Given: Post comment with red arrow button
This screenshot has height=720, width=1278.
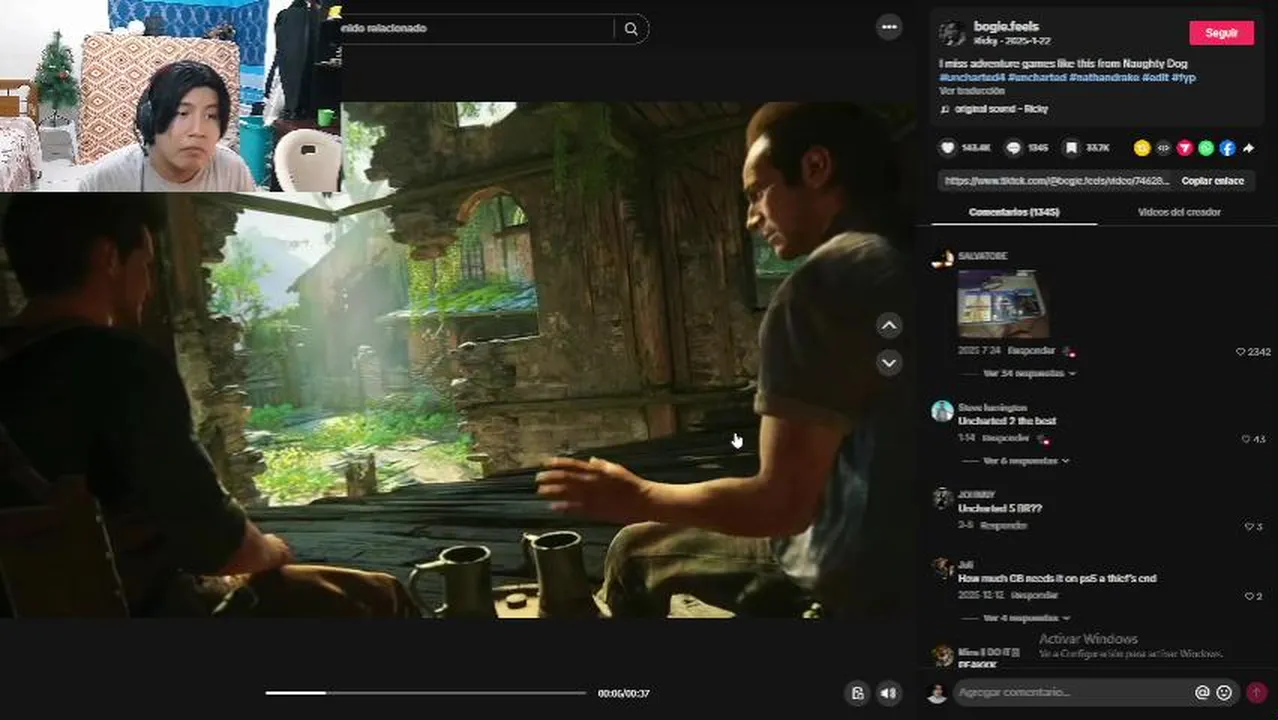Looking at the screenshot, I should (1256, 692).
